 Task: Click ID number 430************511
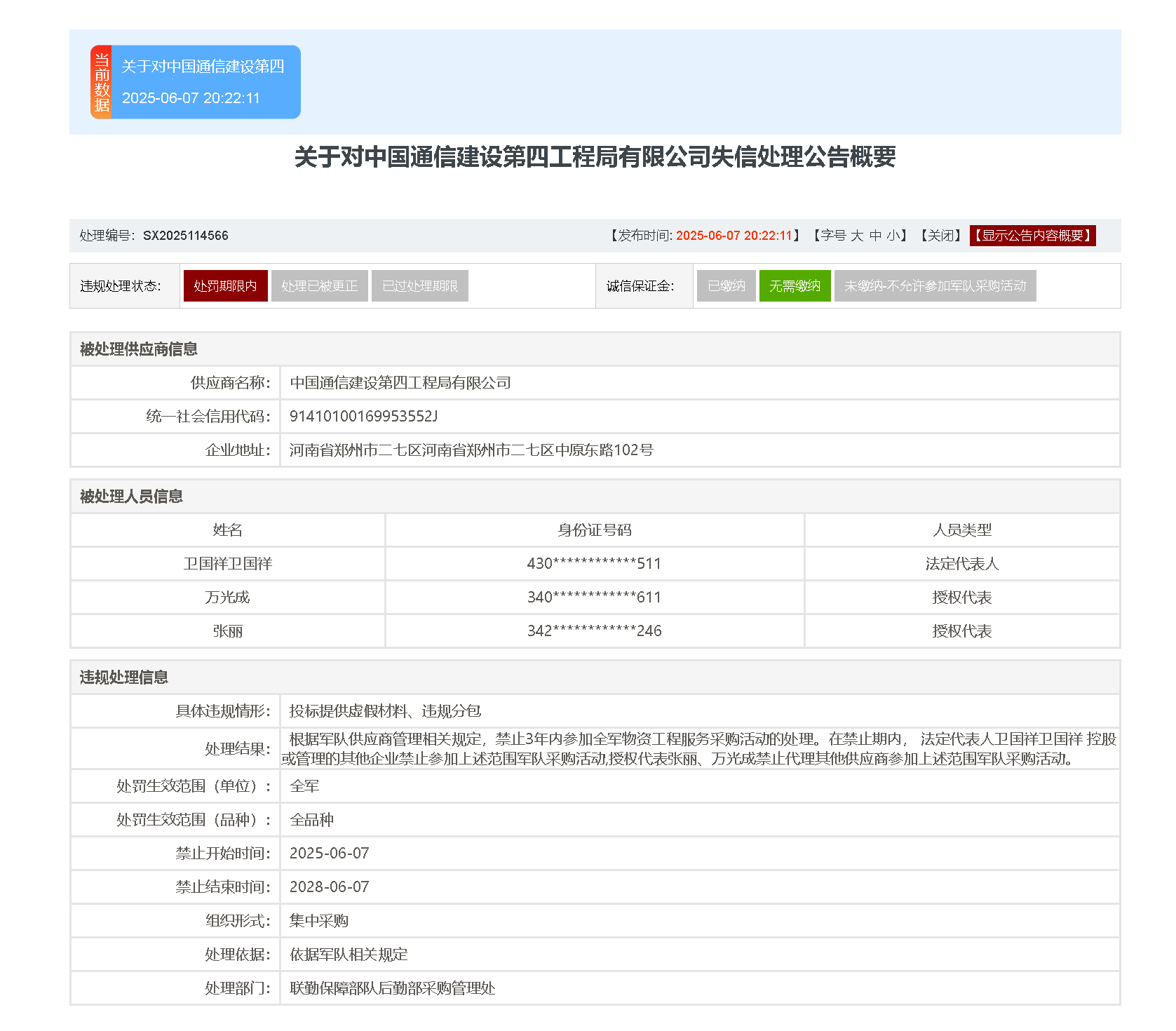click(x=595, y=564)
